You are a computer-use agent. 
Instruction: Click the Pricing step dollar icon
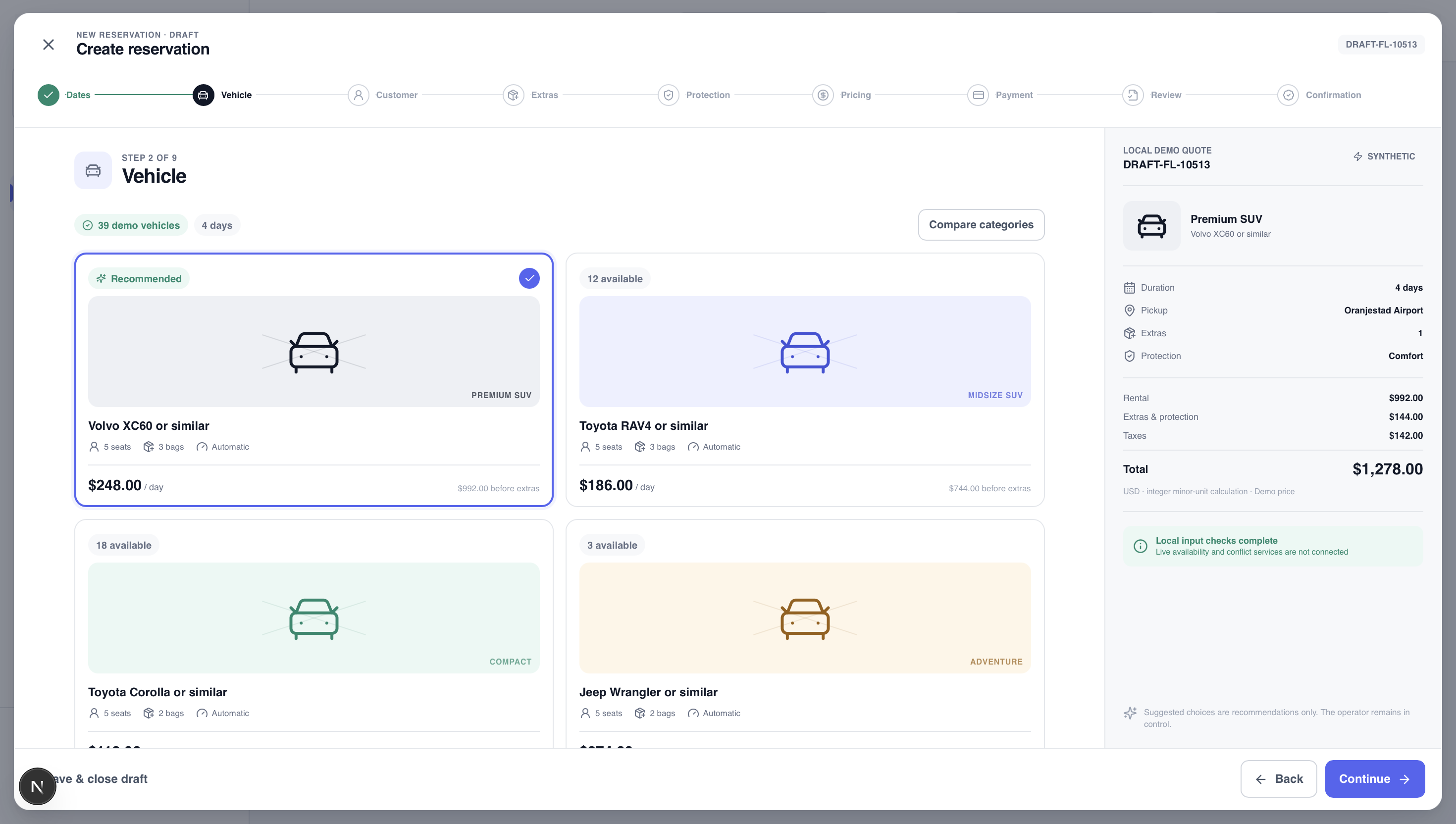point(823,95)
